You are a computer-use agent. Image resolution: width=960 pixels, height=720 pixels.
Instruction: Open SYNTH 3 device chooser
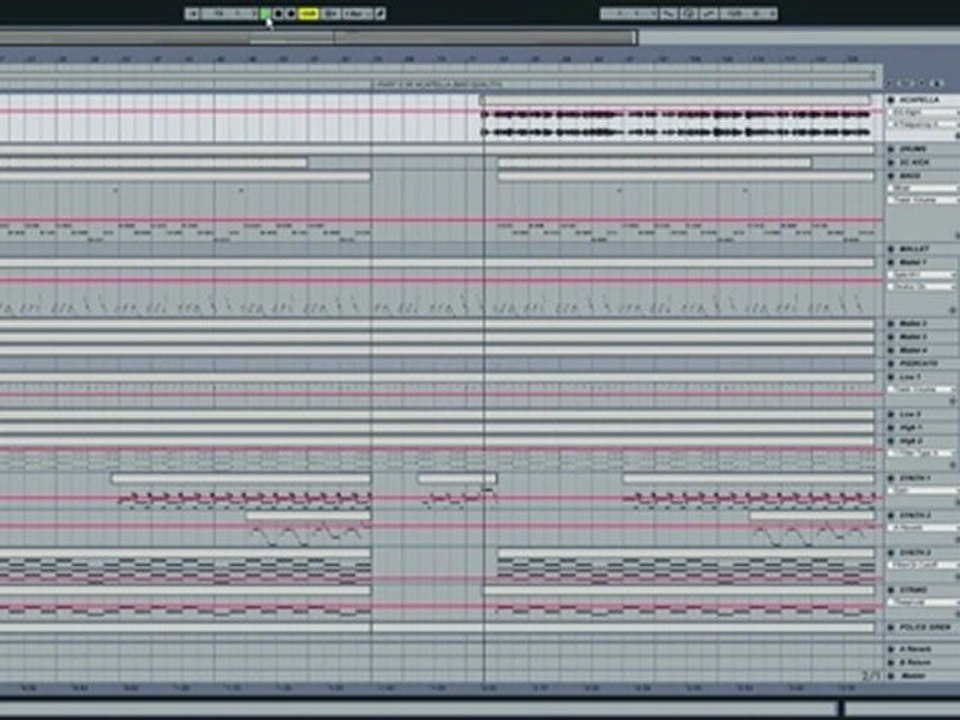tap(923, 565)
